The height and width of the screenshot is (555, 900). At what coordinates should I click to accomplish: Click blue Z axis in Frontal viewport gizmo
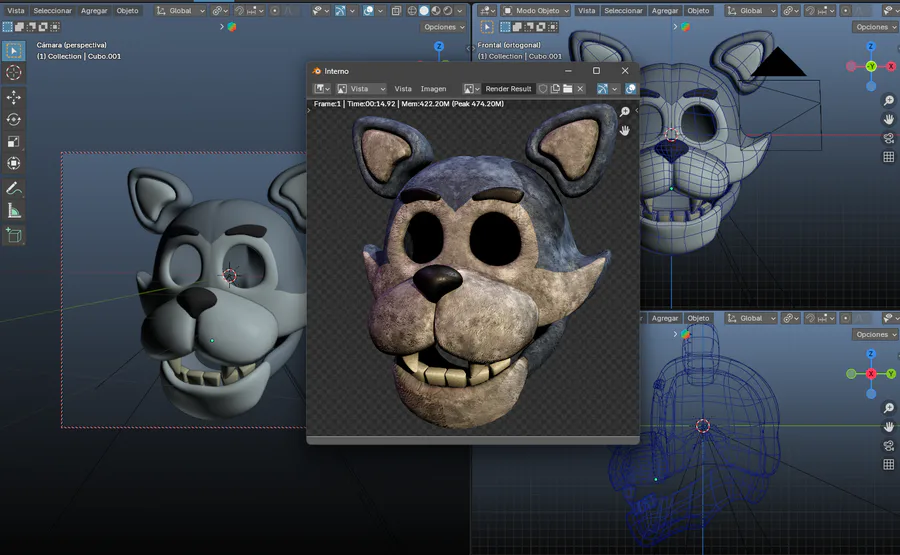871,46
